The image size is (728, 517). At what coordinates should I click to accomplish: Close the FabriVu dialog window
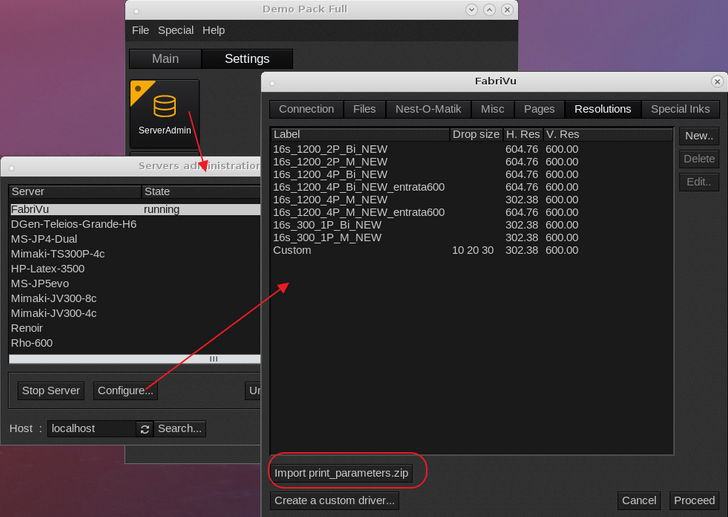tap(717, 81)
